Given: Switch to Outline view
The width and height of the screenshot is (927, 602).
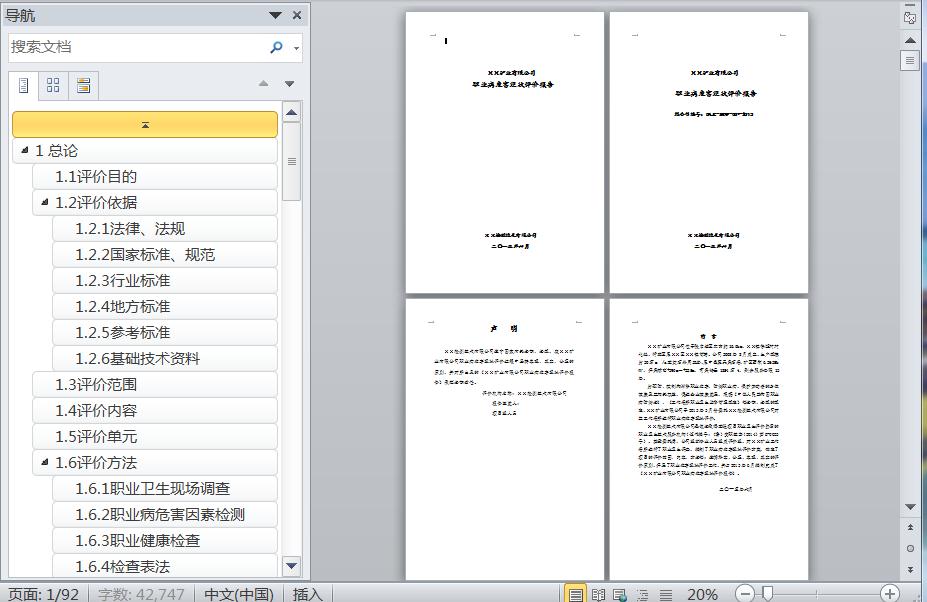Looking at the screenshot, I should (643, 593).
